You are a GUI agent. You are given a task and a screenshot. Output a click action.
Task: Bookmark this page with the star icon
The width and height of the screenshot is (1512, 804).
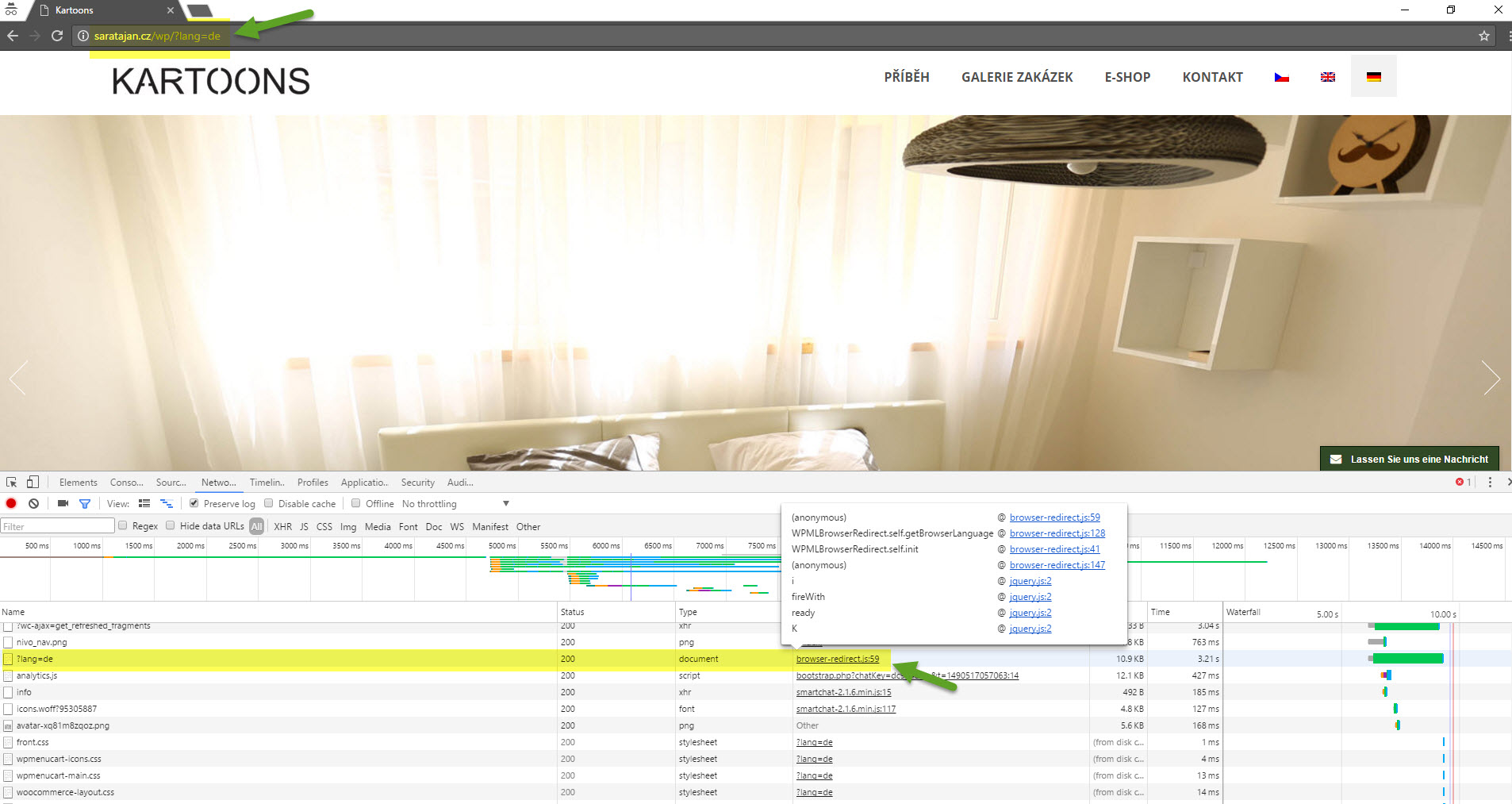click(x=1483, y=36)
